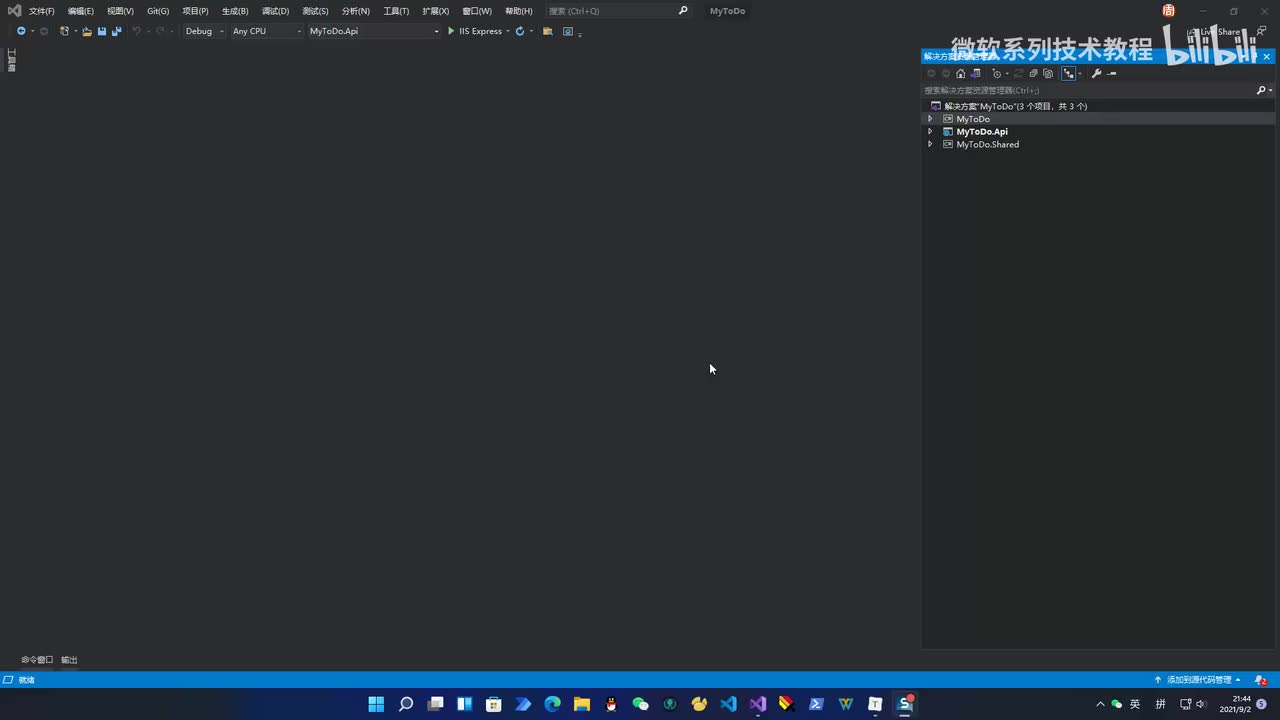Open the notifications bell in status bar
This screenshot has height=720, width=1280.
tap(1260, 680)
